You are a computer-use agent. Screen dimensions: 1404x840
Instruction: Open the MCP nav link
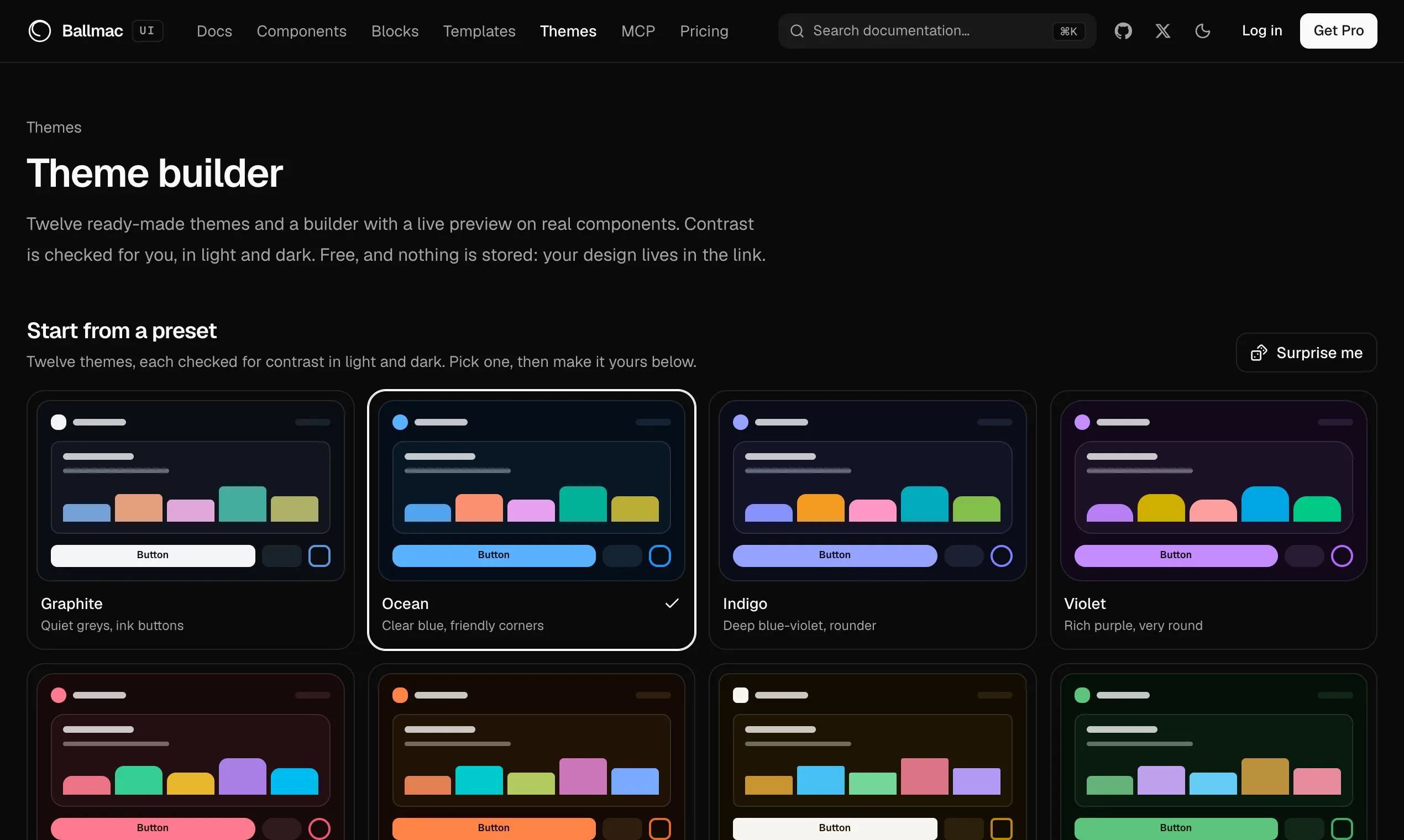(x=638, y=30)
